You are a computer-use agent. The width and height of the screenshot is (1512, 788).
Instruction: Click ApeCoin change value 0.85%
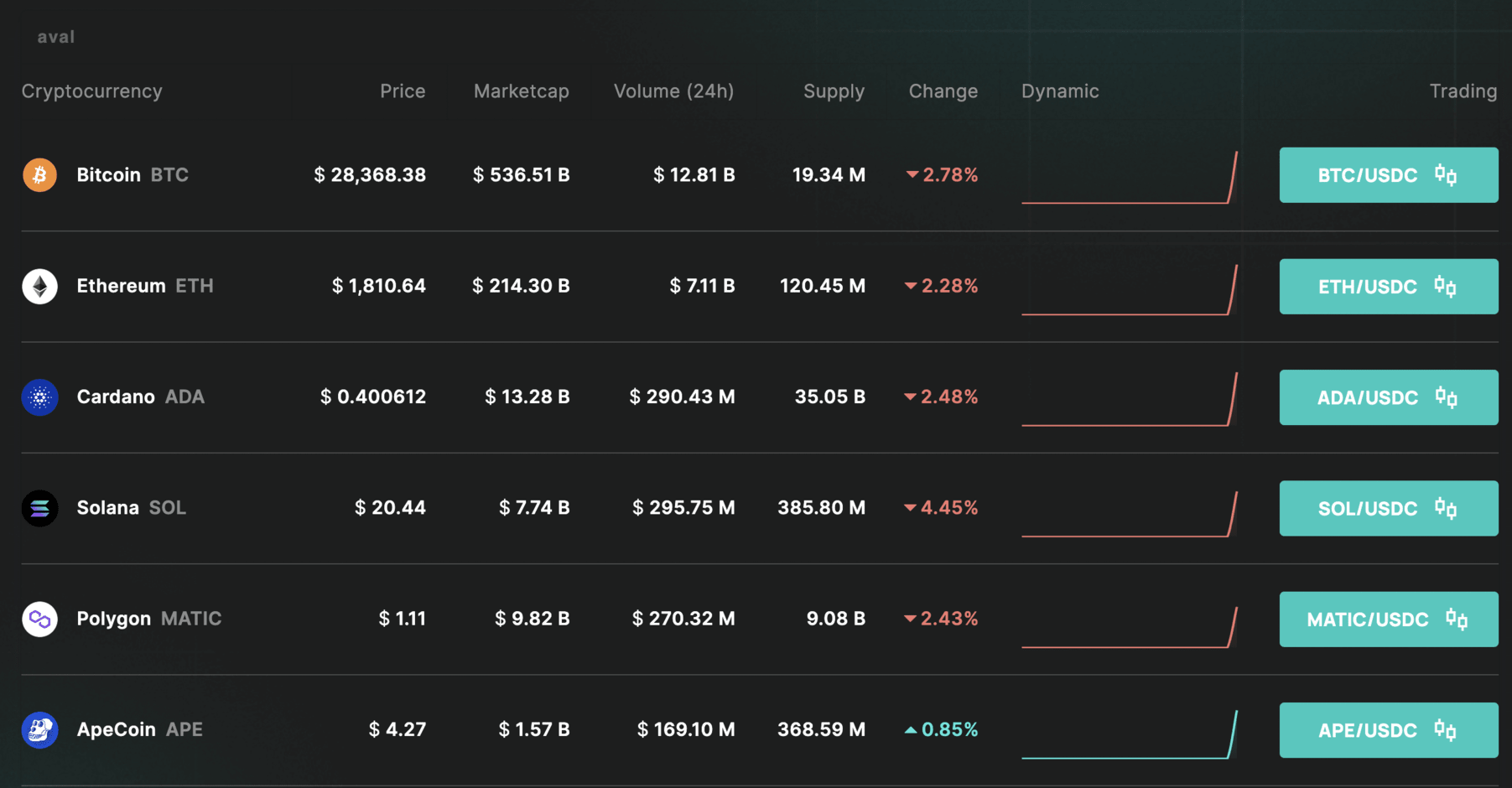pos(942,729)
